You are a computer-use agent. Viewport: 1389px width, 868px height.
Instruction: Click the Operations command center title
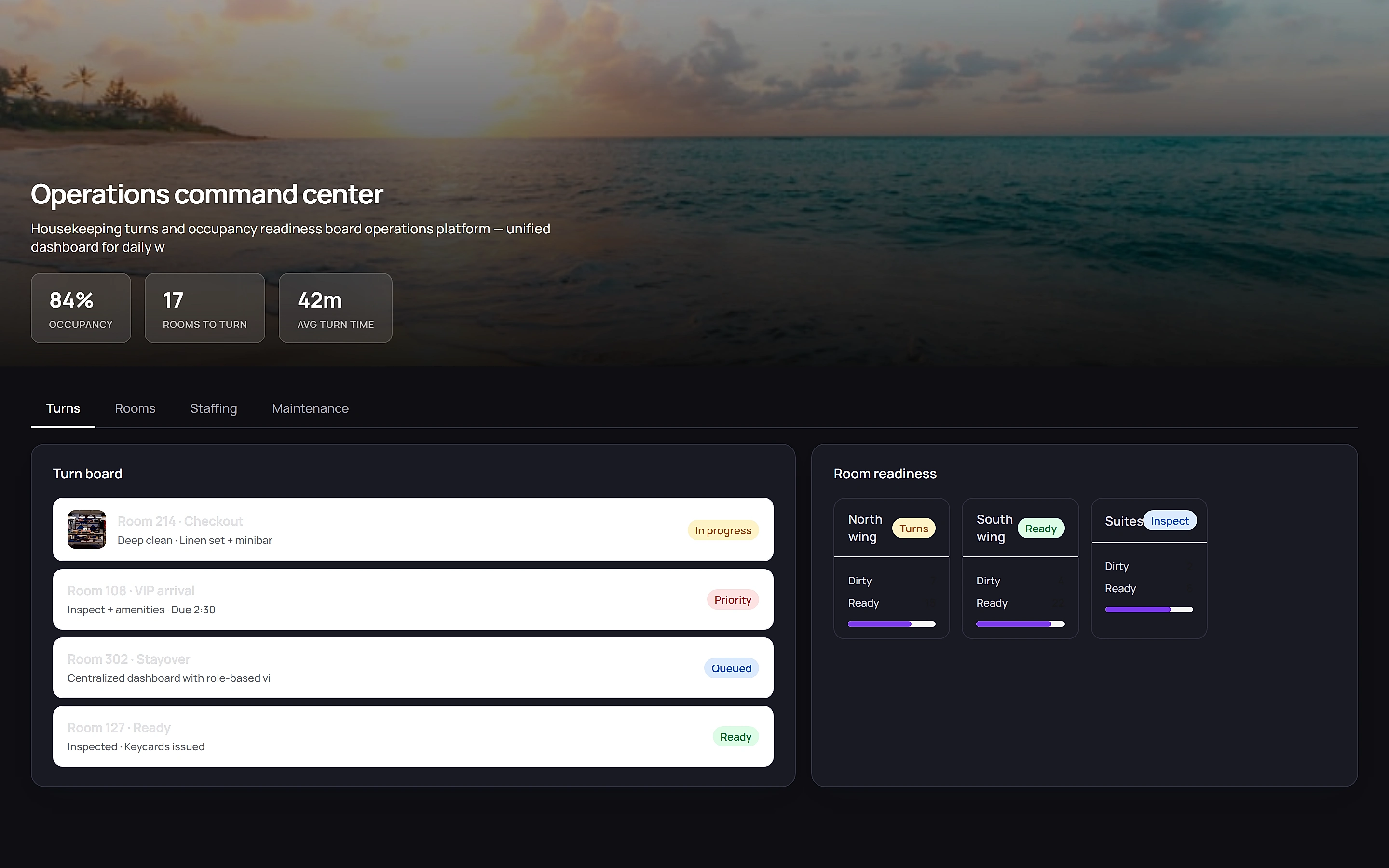click(206, 194)
